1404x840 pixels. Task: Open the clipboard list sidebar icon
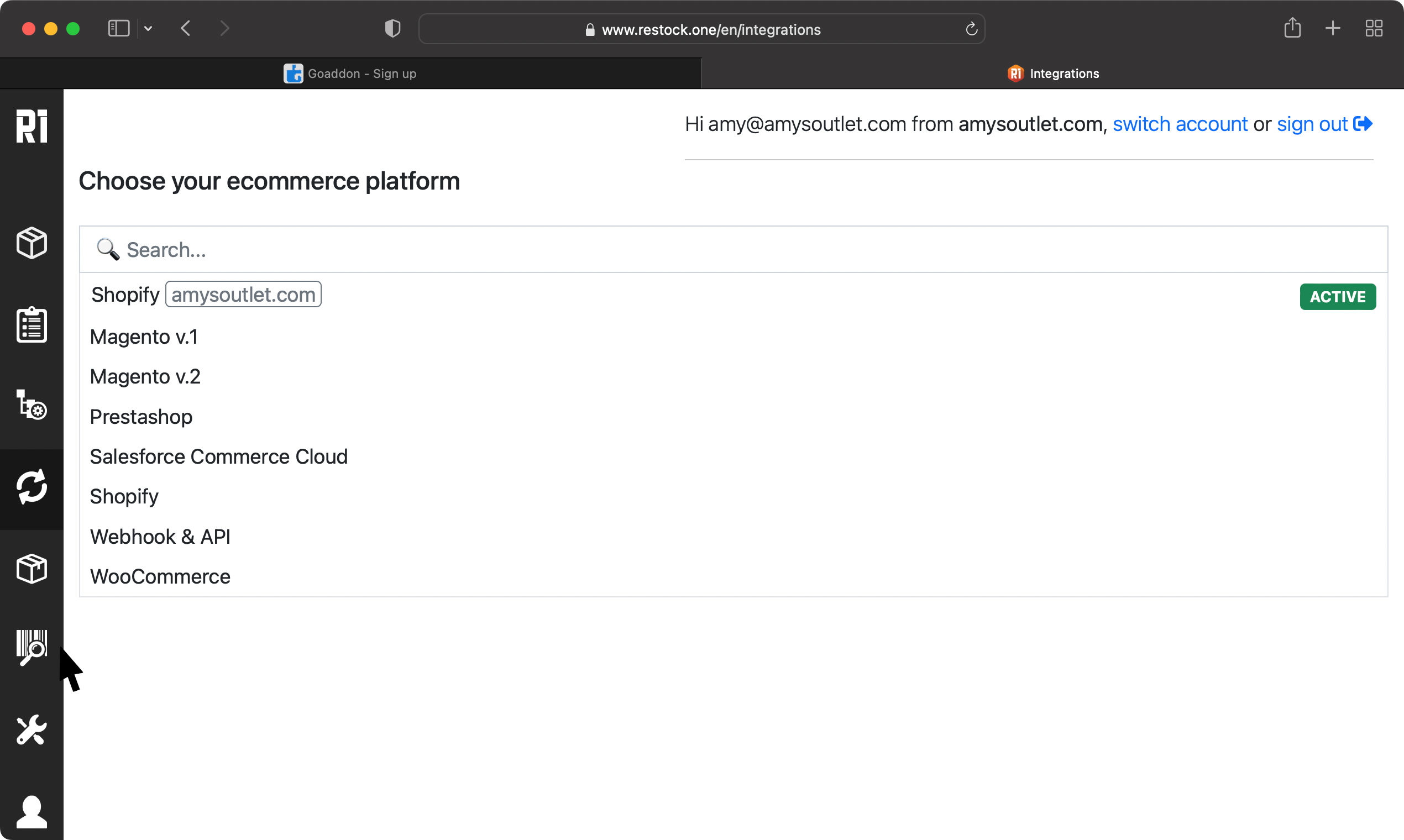32,325
